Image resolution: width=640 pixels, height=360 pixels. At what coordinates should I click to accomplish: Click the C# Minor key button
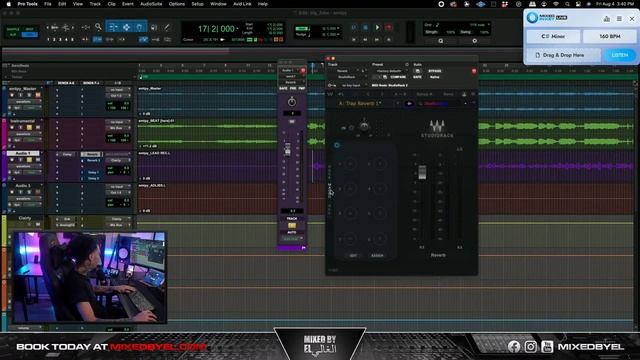click(x=553, y=36)
